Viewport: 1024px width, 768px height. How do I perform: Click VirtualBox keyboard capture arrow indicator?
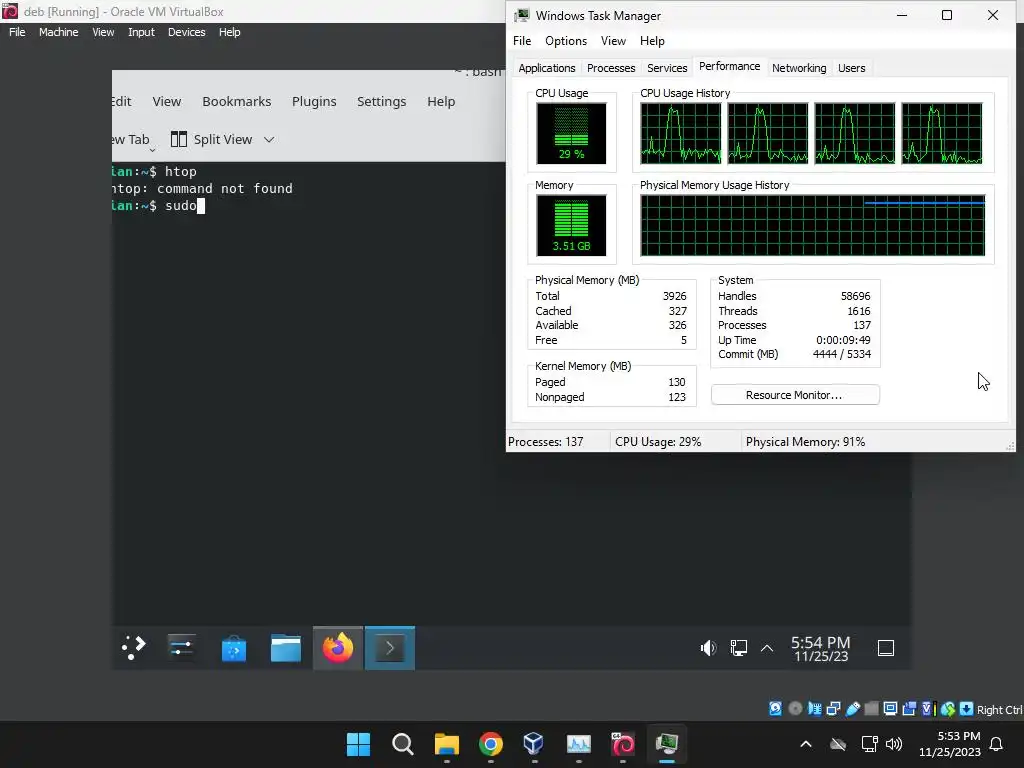coord(967,709)
